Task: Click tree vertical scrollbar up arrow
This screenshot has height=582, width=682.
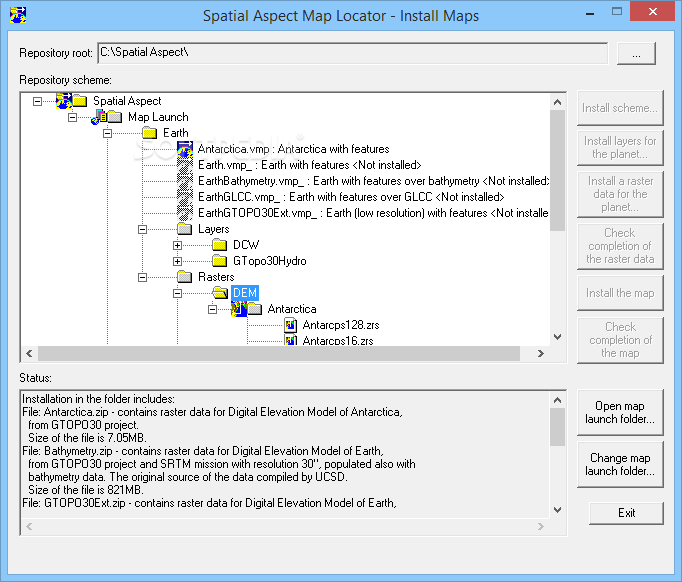Action: pos(558,102)
